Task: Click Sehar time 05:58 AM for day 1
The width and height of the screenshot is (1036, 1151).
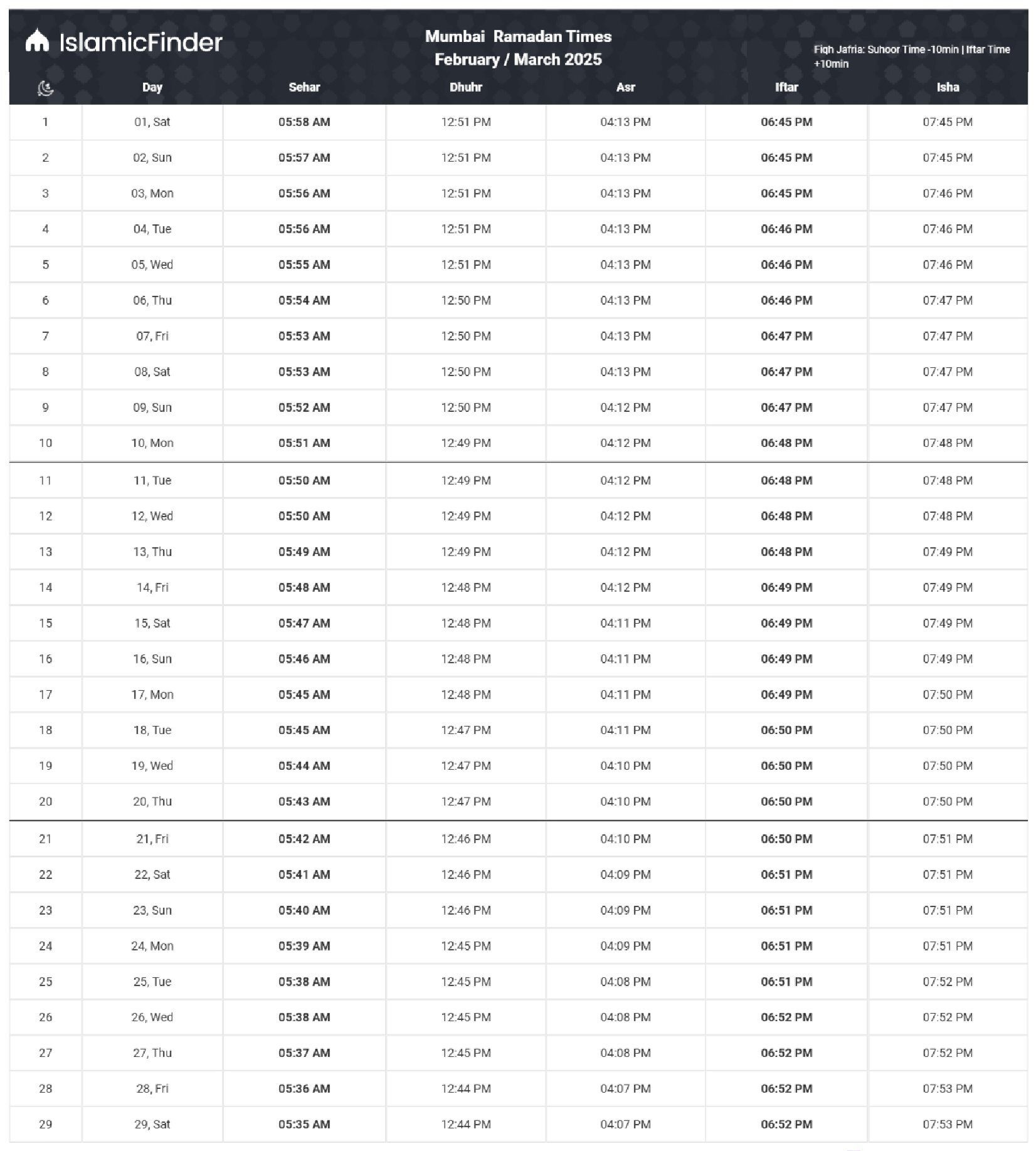Action: 304,122
